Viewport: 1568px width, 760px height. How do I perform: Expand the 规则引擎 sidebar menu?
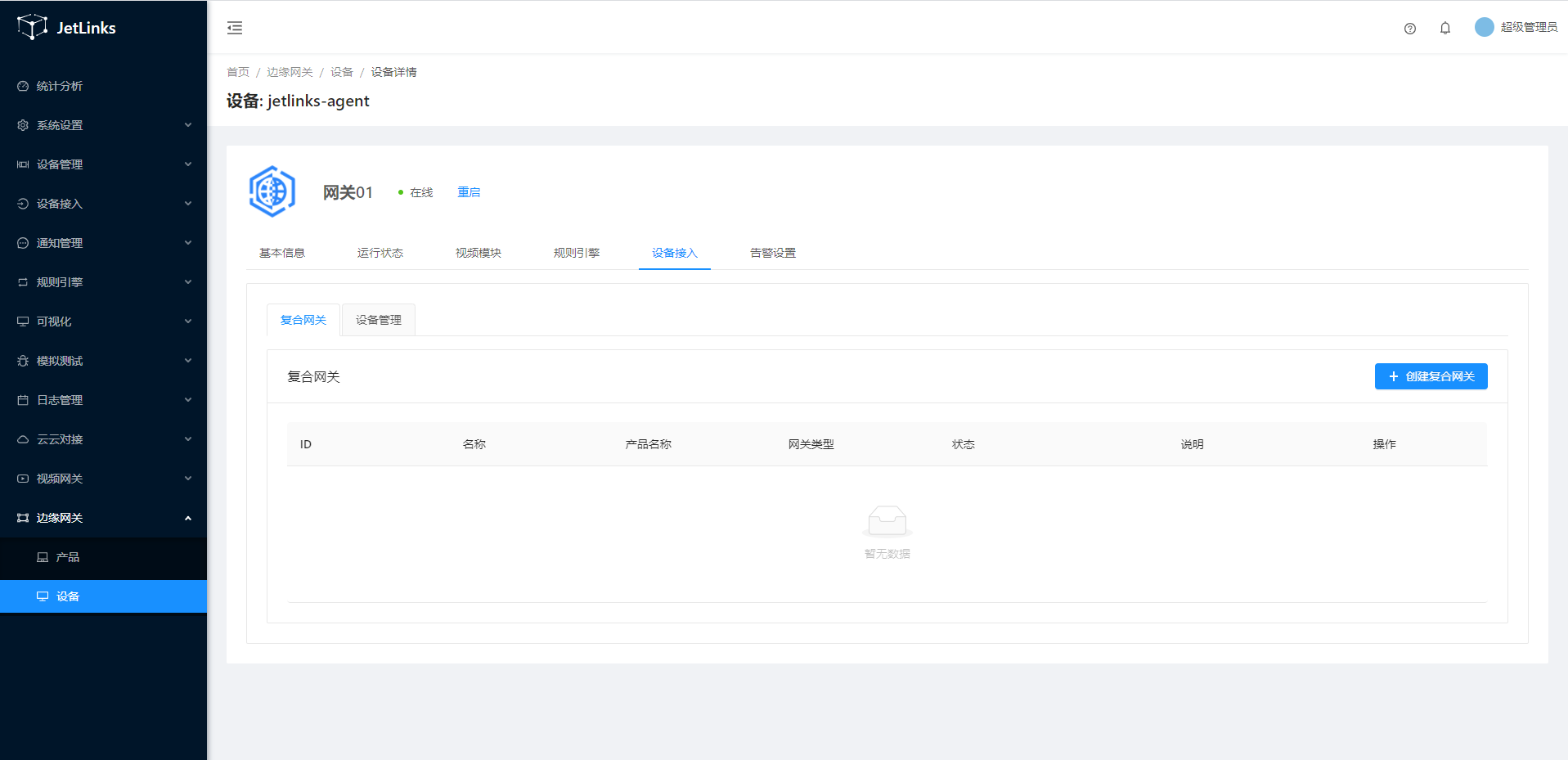coord(103,282)
